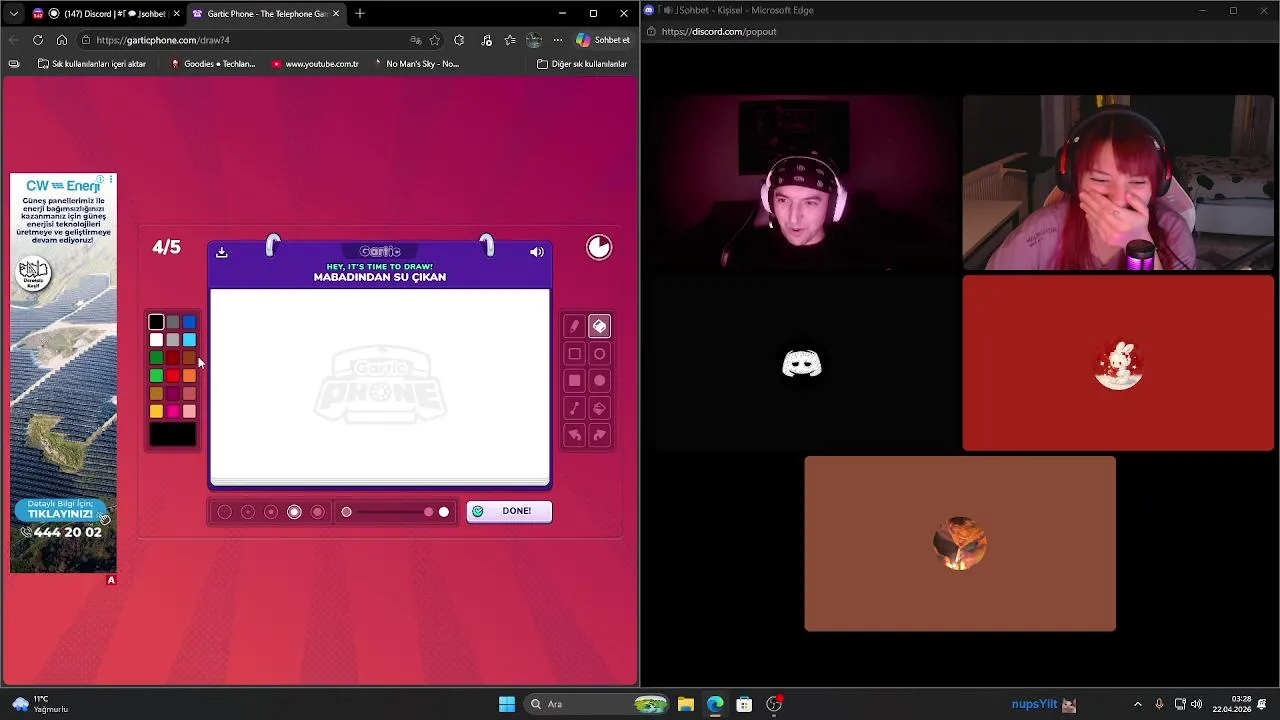Open the No Man's Sky bookmark

point(416,64)
